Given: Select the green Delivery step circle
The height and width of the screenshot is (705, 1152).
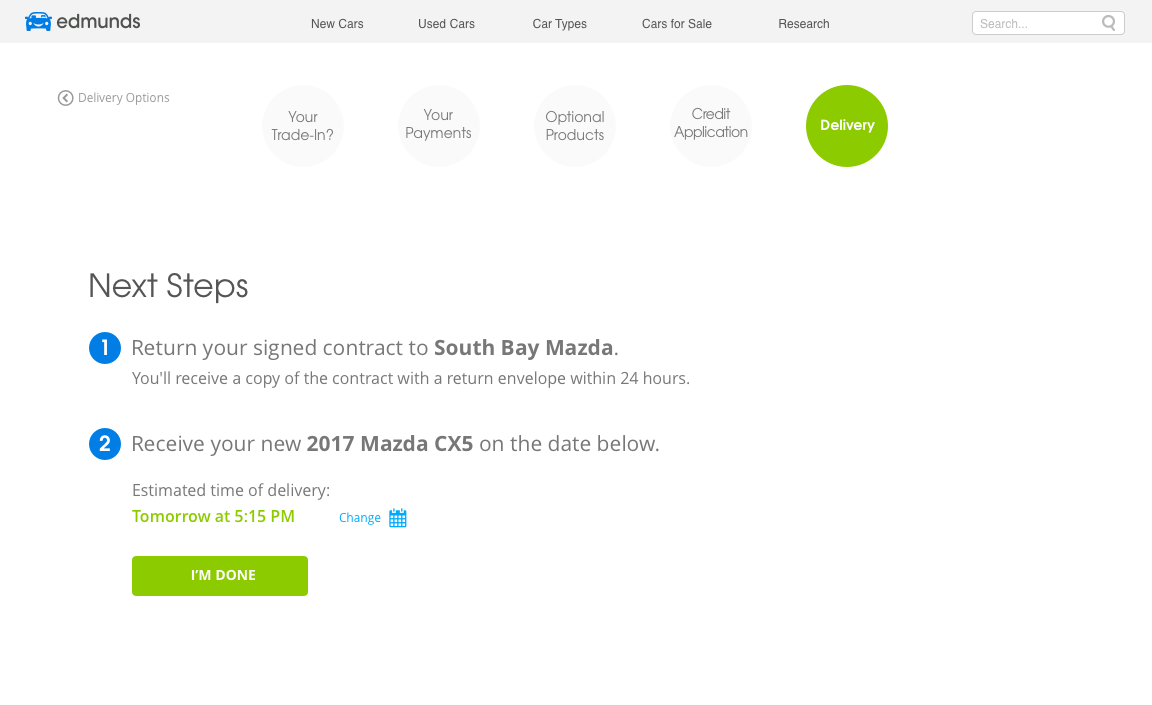Looking at the screenshot, I should point(847,126).
